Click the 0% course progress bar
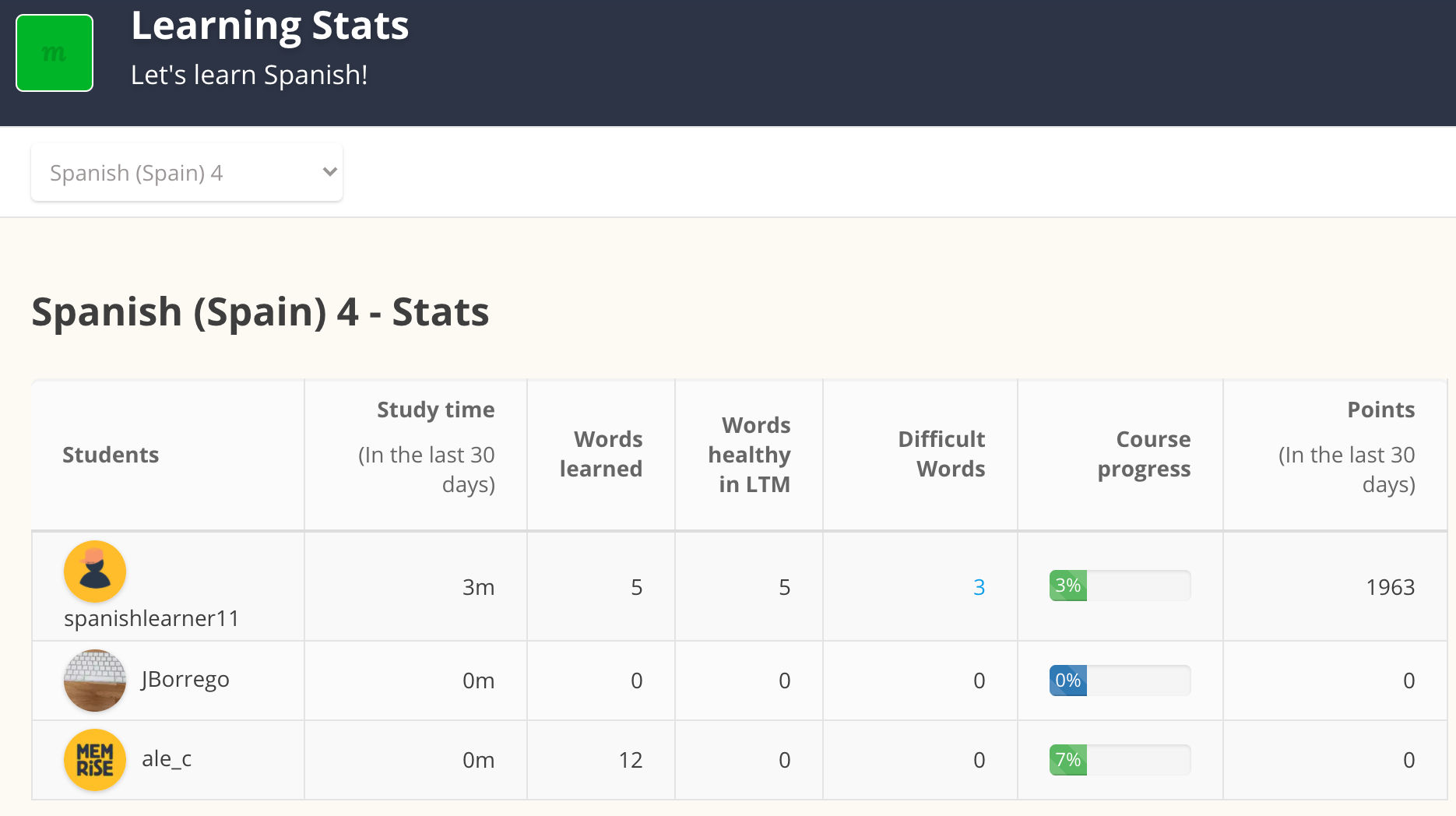This screenshot has height=816, width=1456. click(x=1120, y=681)
